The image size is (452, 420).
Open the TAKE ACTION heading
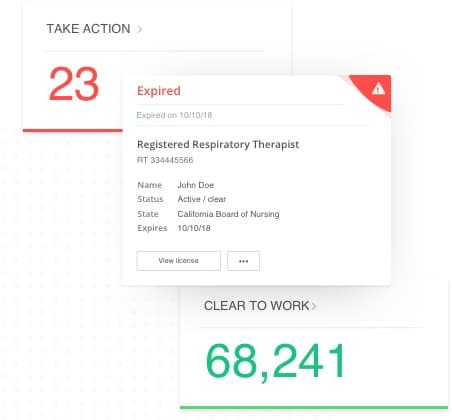88,29
